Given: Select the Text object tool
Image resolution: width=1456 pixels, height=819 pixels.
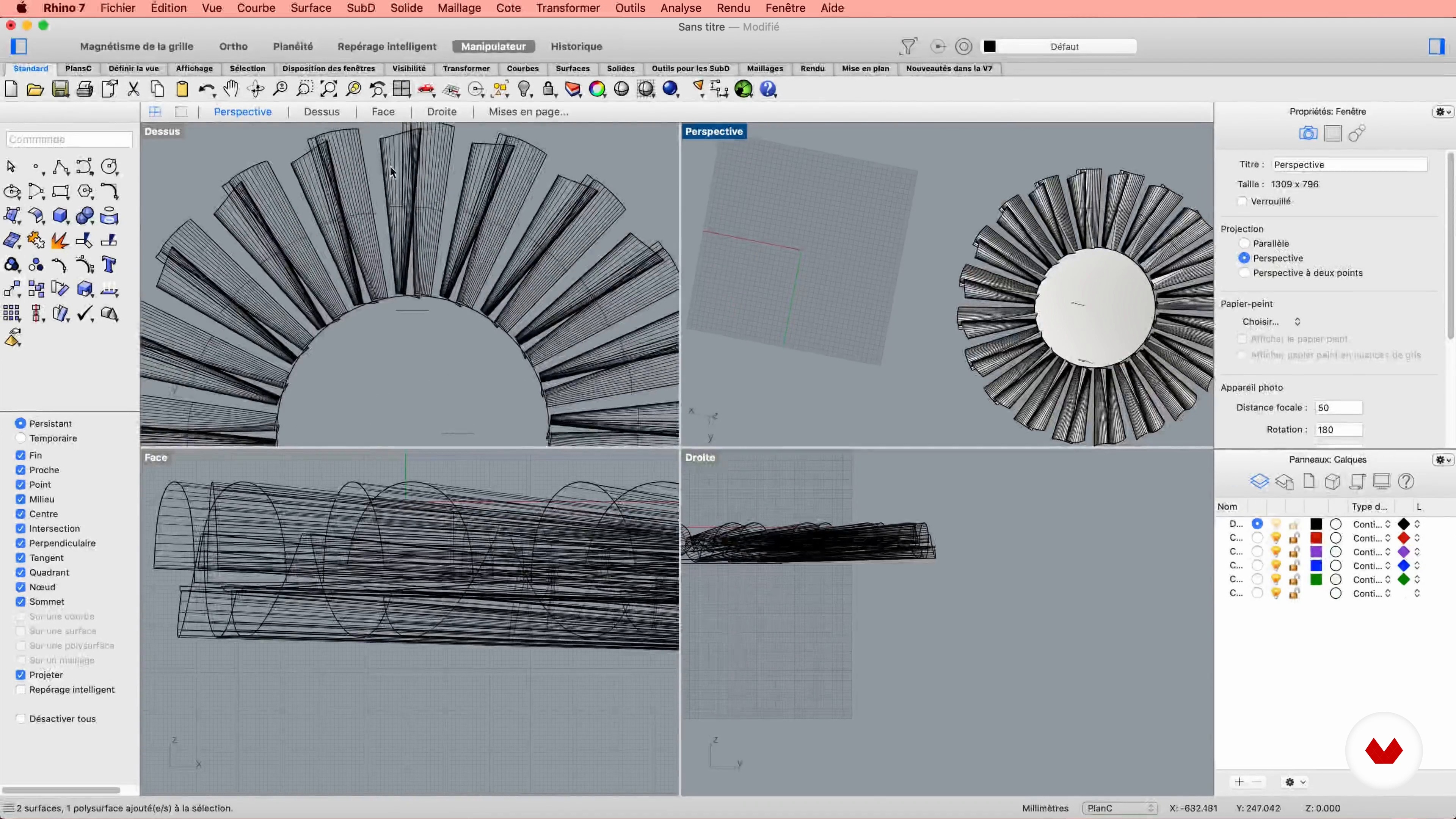Looking at the screenshot, I should [109, 265].
